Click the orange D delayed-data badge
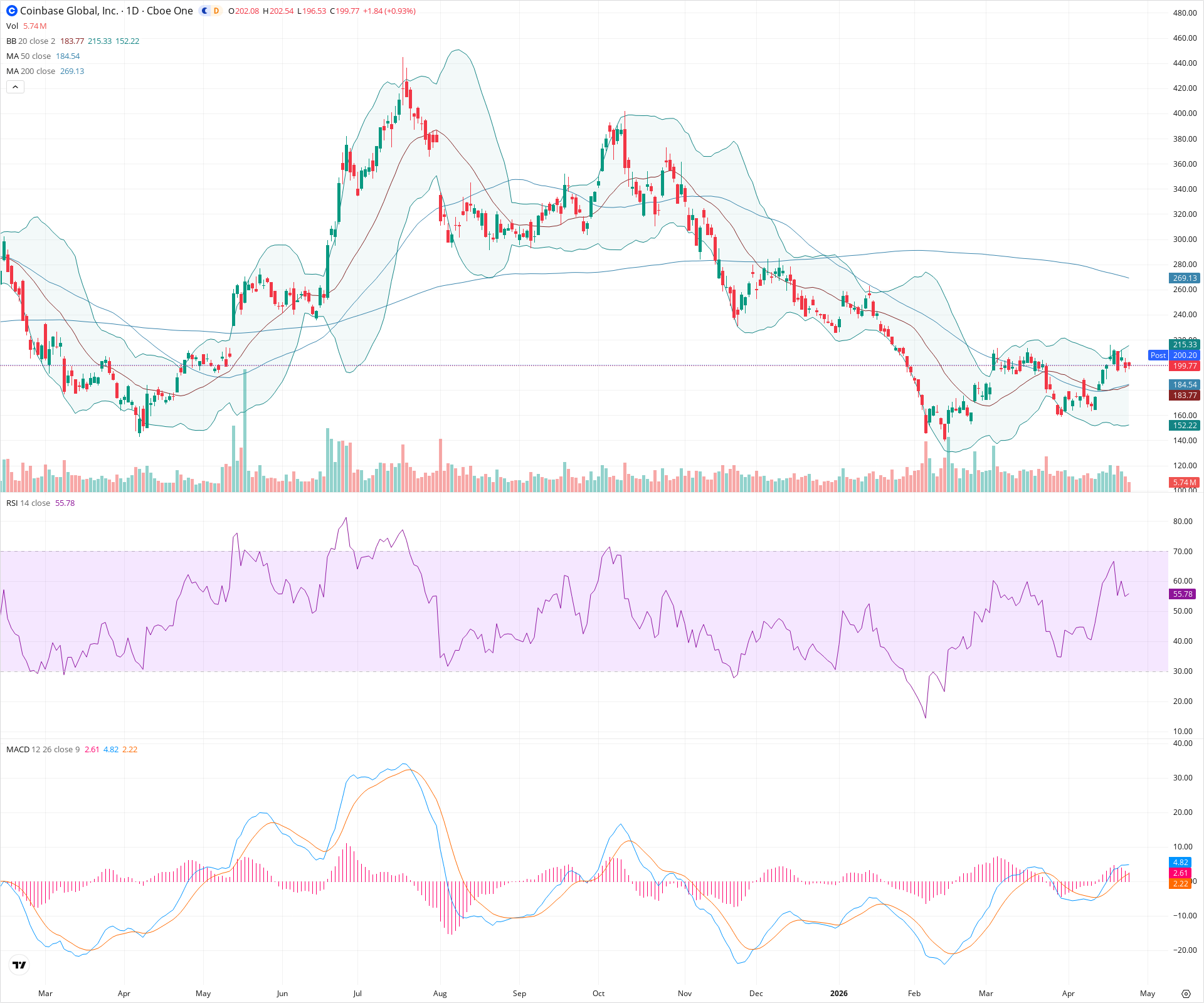This screenshot has height=1003, width=1204. point(216,11)
